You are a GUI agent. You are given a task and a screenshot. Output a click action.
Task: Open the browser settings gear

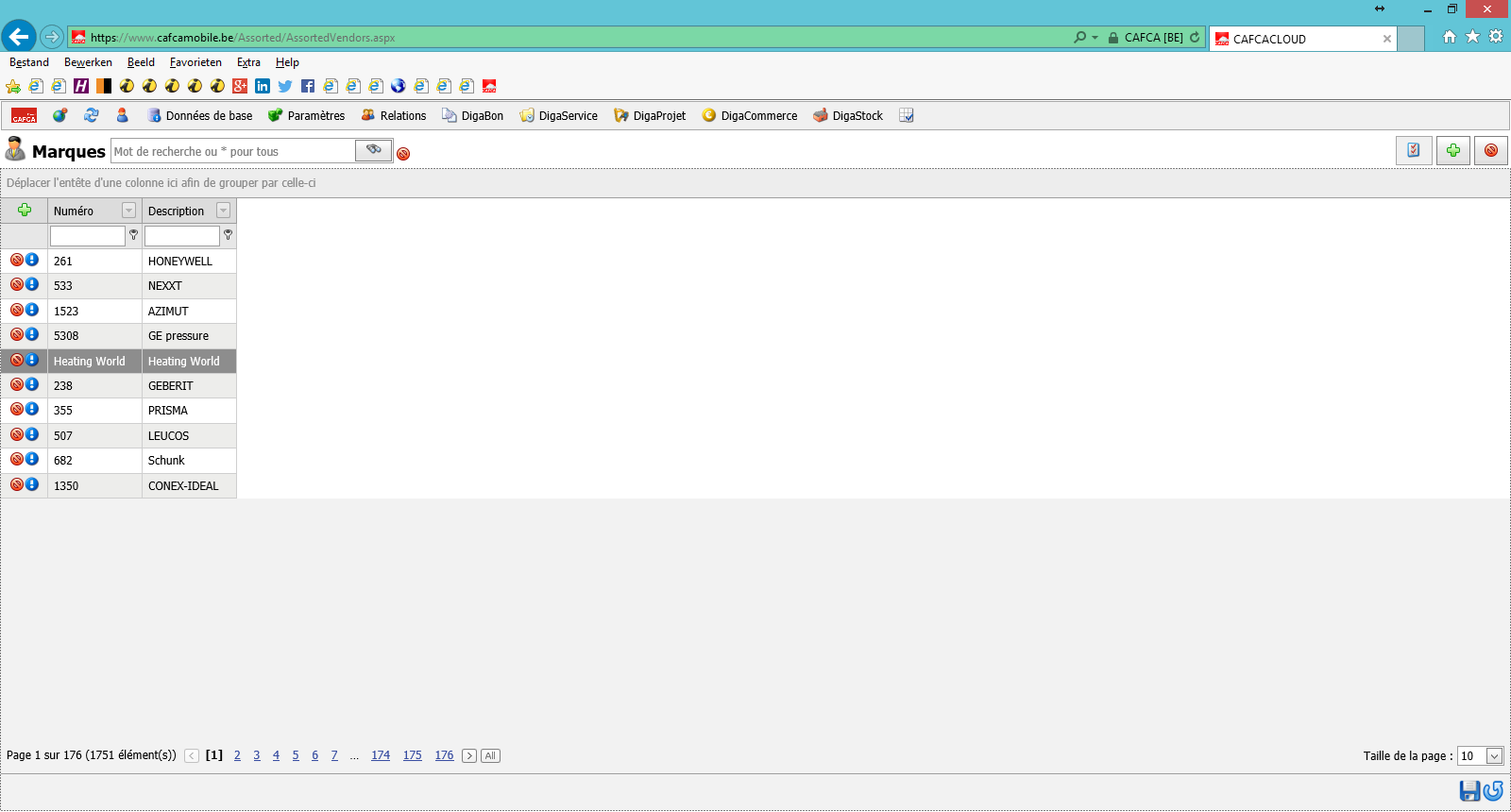(1496, 37)
